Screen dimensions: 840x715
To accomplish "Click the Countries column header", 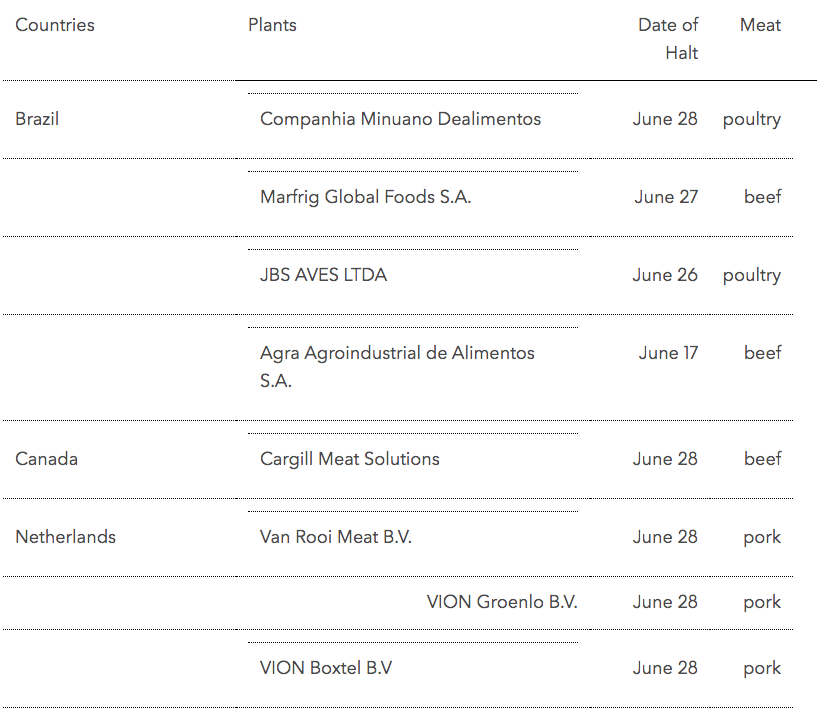I will 55,25.
